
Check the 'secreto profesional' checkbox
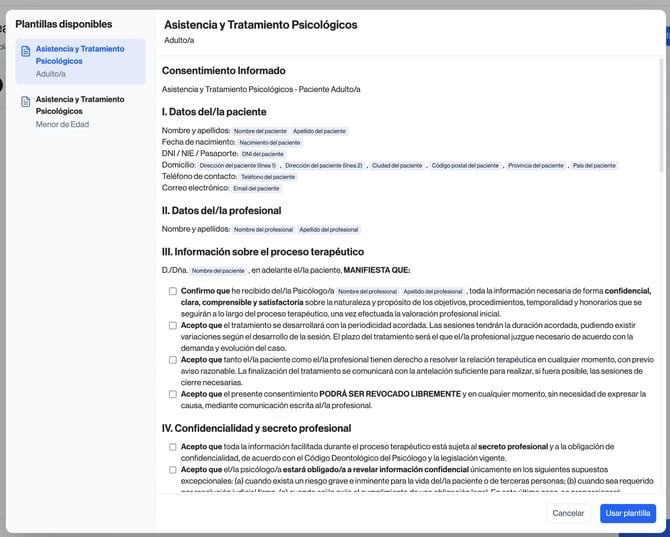173,447
